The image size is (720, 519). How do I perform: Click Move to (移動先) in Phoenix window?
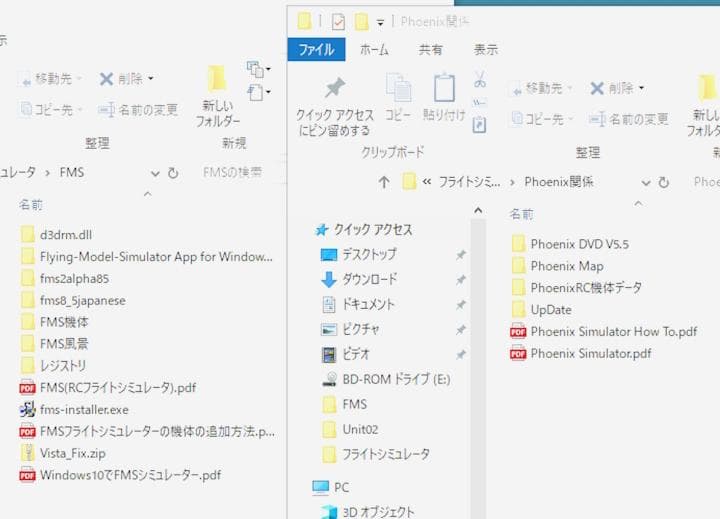pos(541,88)
